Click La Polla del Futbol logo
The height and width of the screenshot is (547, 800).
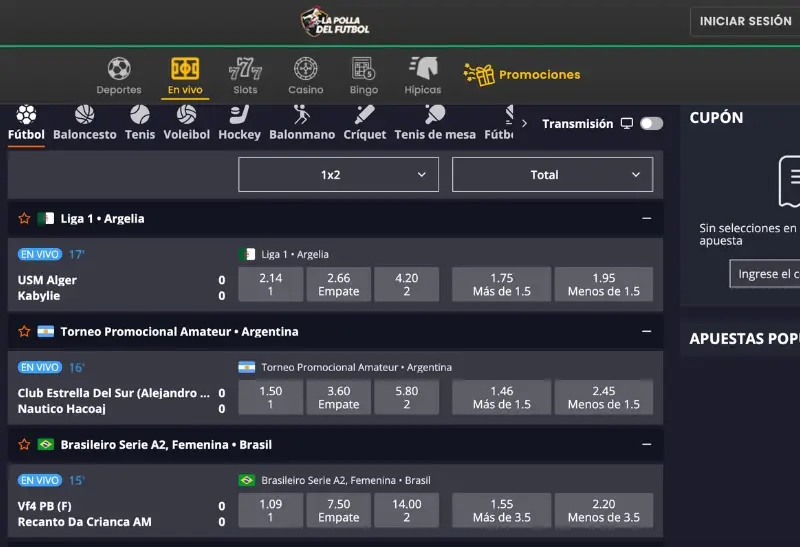point(335,22)
